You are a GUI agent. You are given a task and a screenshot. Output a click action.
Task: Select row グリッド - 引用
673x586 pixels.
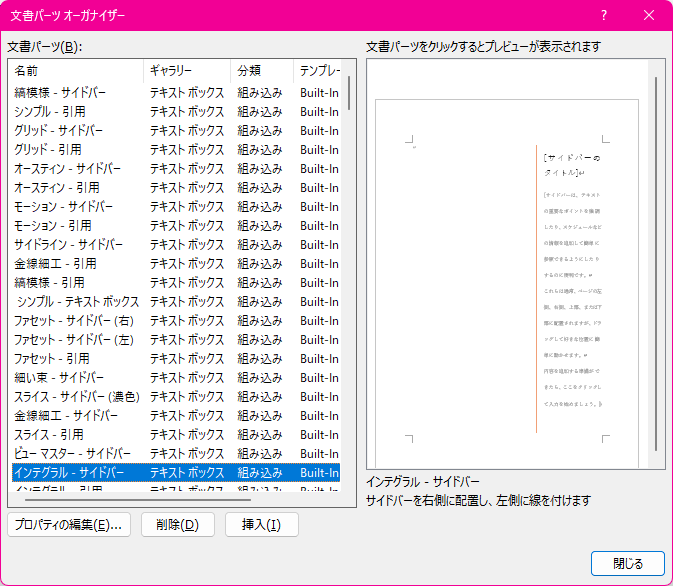[x=176, y=149]
